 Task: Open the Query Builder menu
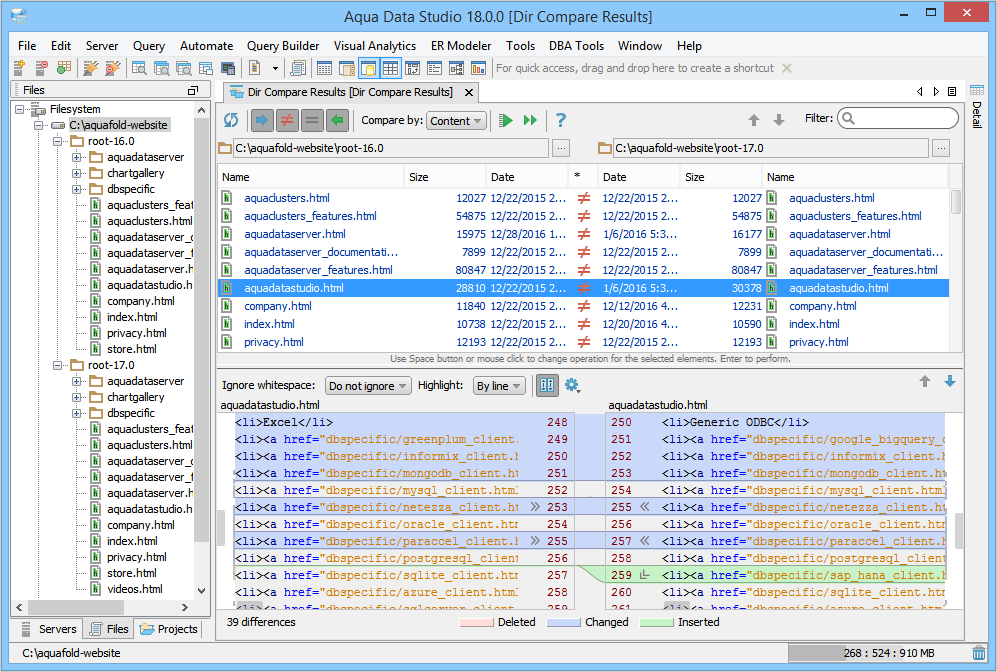click(283, 46)
